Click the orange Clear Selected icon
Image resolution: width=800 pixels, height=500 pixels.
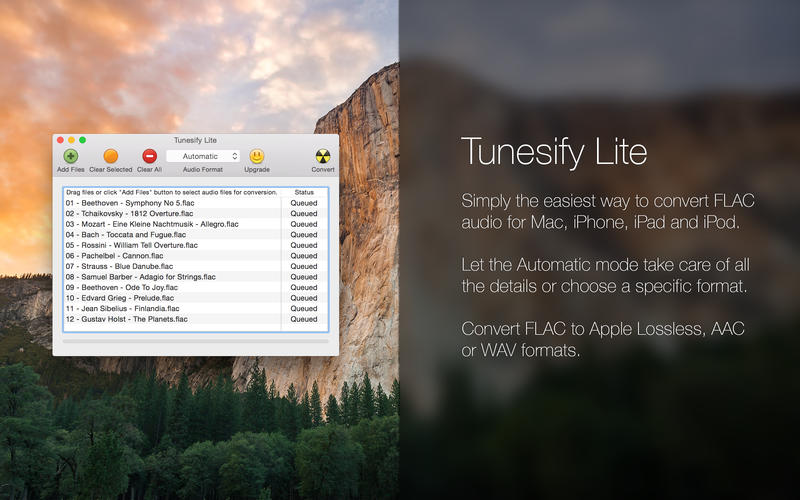[x=111, y=156]
